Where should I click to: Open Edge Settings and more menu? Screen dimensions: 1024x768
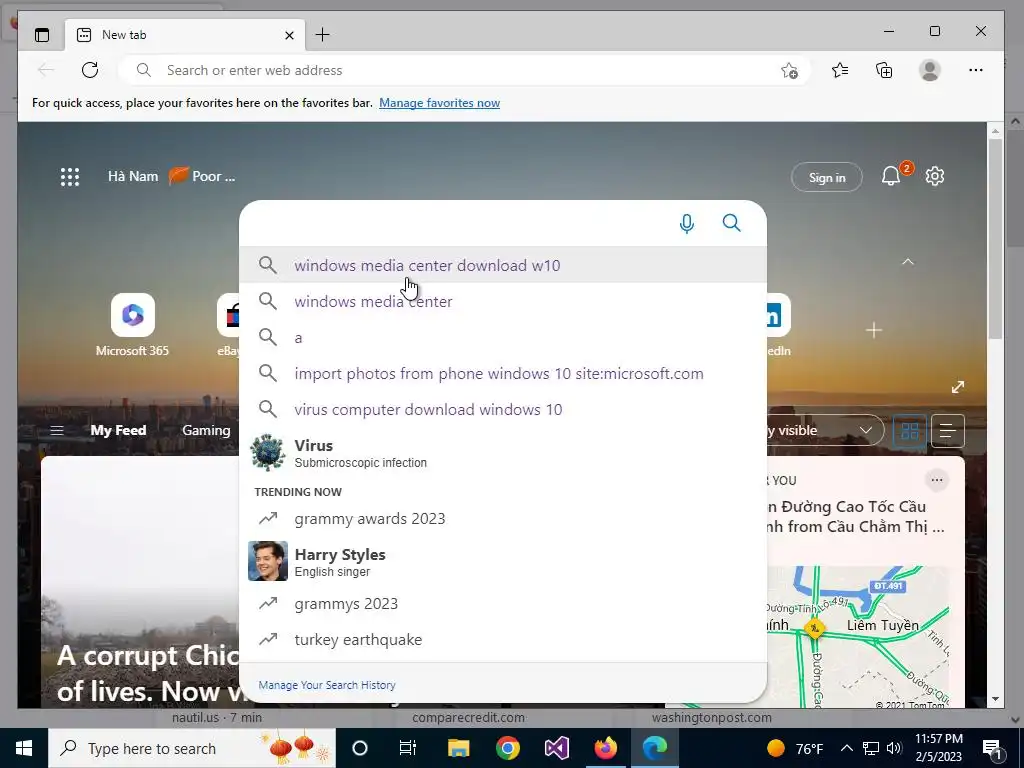[x=976, y=70]
